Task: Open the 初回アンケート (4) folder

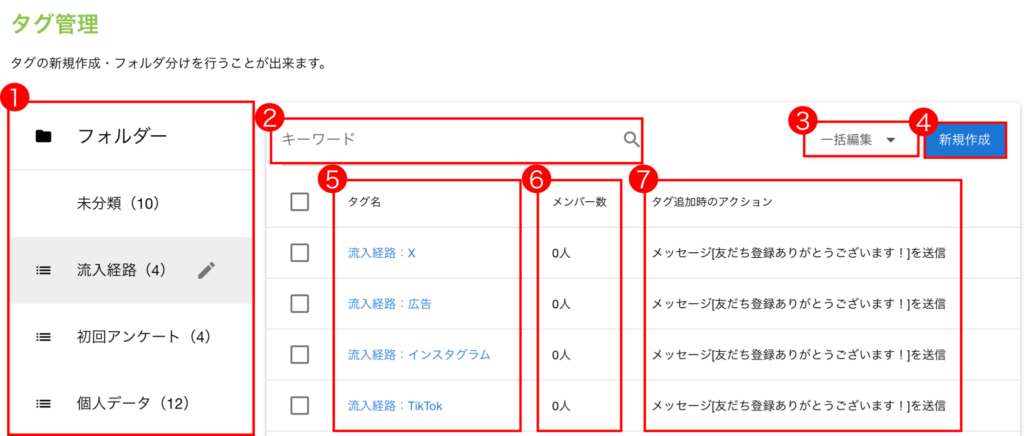Action: pos(144,337)
